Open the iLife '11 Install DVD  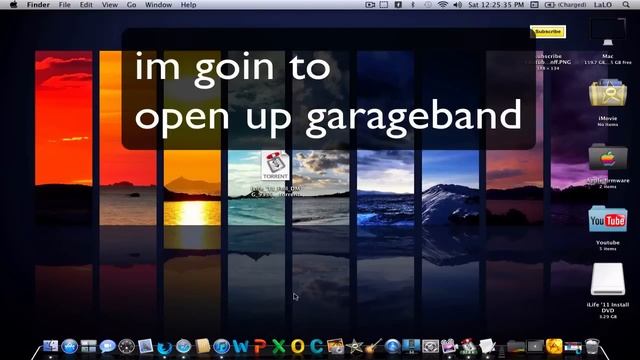point(608,279)
